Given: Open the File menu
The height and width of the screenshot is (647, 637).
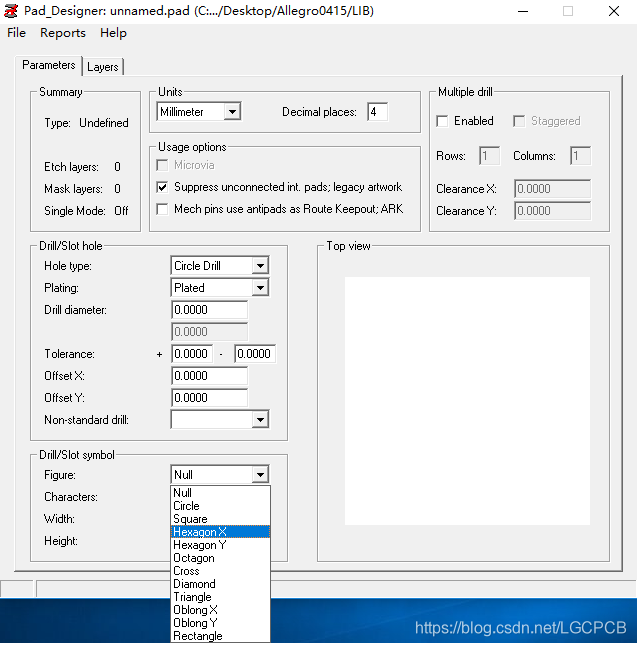Looking at the screenshot, I should (x=16, y=33).
